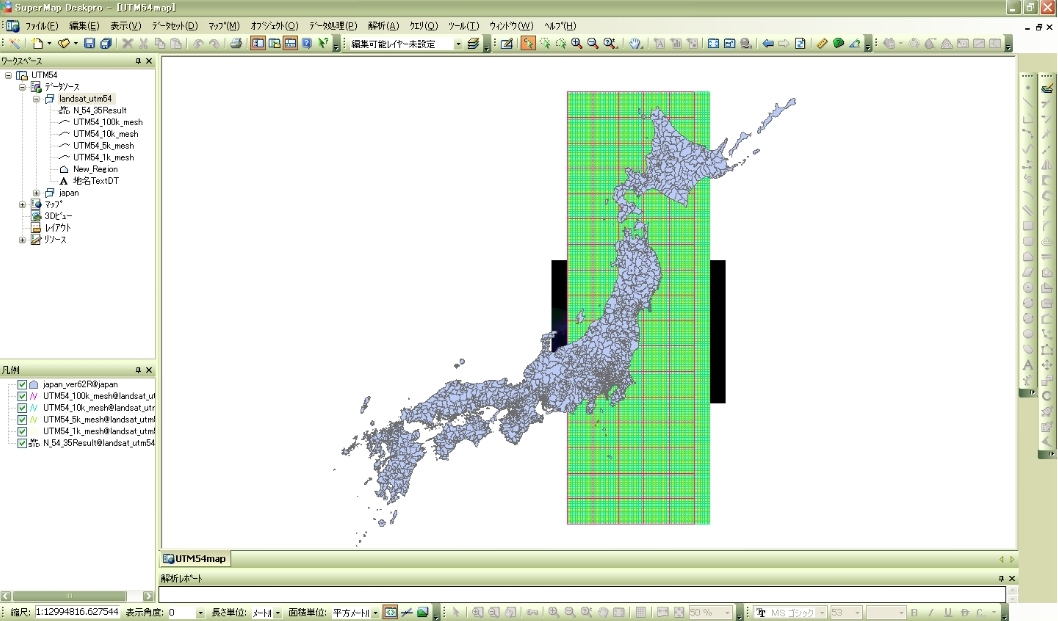Disable the N_54_35Result layer visibility
The height and width of the screenshot is (621, 1058).
click(x=22, y=443)
